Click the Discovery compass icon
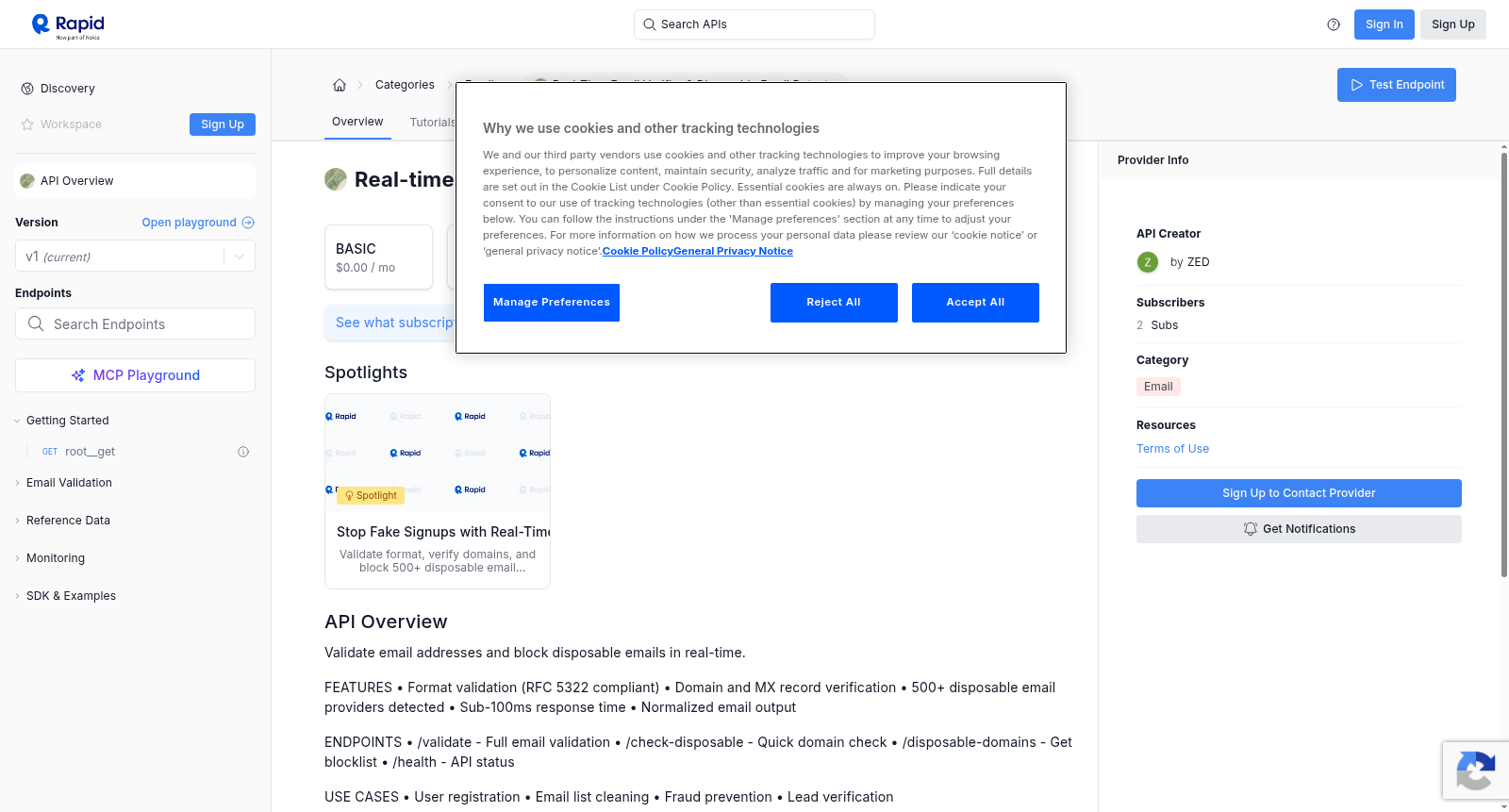This screenshot has height=812, width=1509. 27,89
